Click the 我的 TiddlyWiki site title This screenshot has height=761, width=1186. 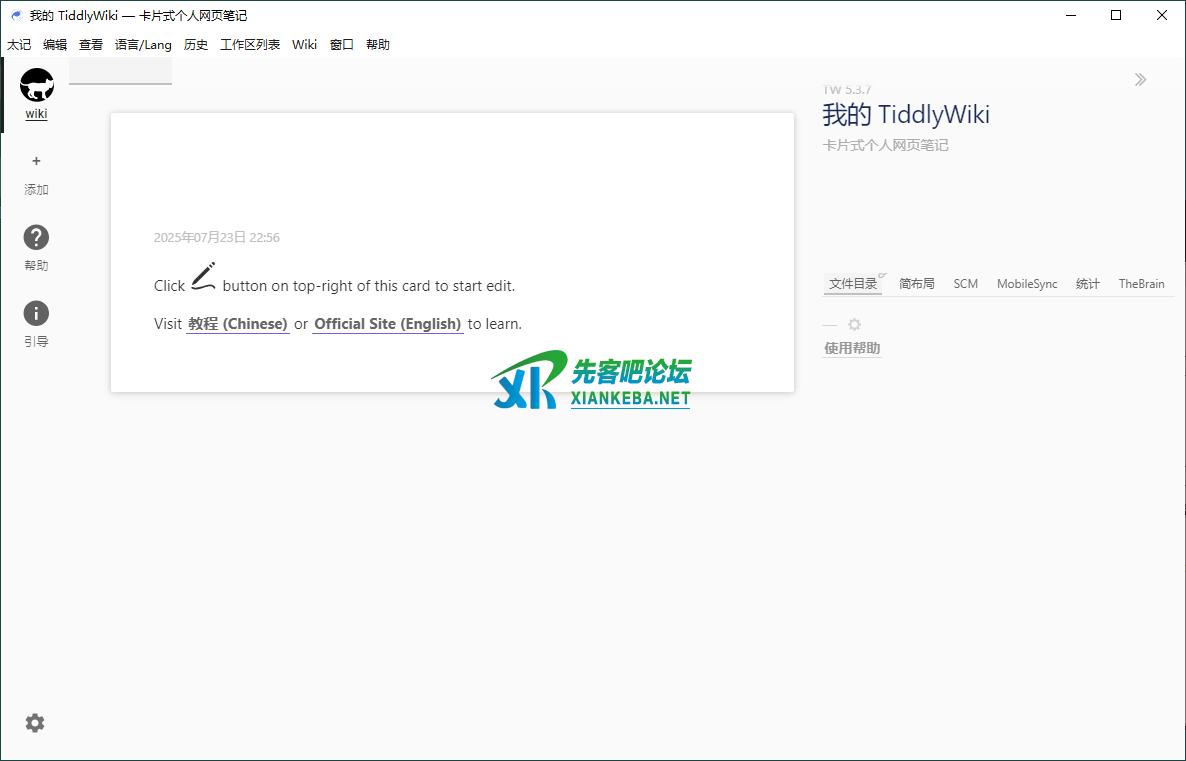[x=906, y=115]
